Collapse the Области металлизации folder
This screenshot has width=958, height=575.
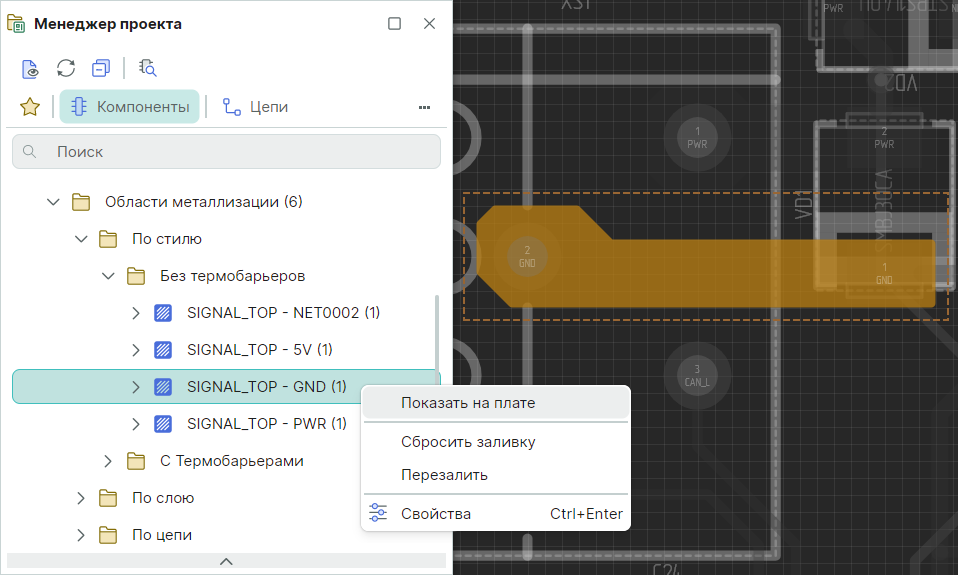point(54,202)
